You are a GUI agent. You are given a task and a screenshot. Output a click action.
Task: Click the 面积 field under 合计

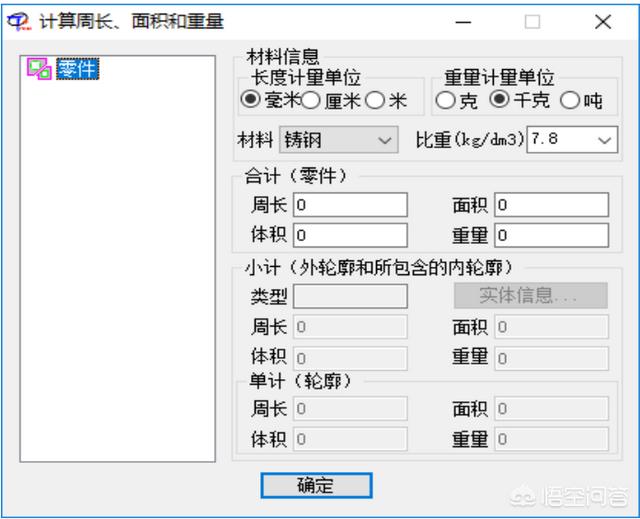[551, 204]
